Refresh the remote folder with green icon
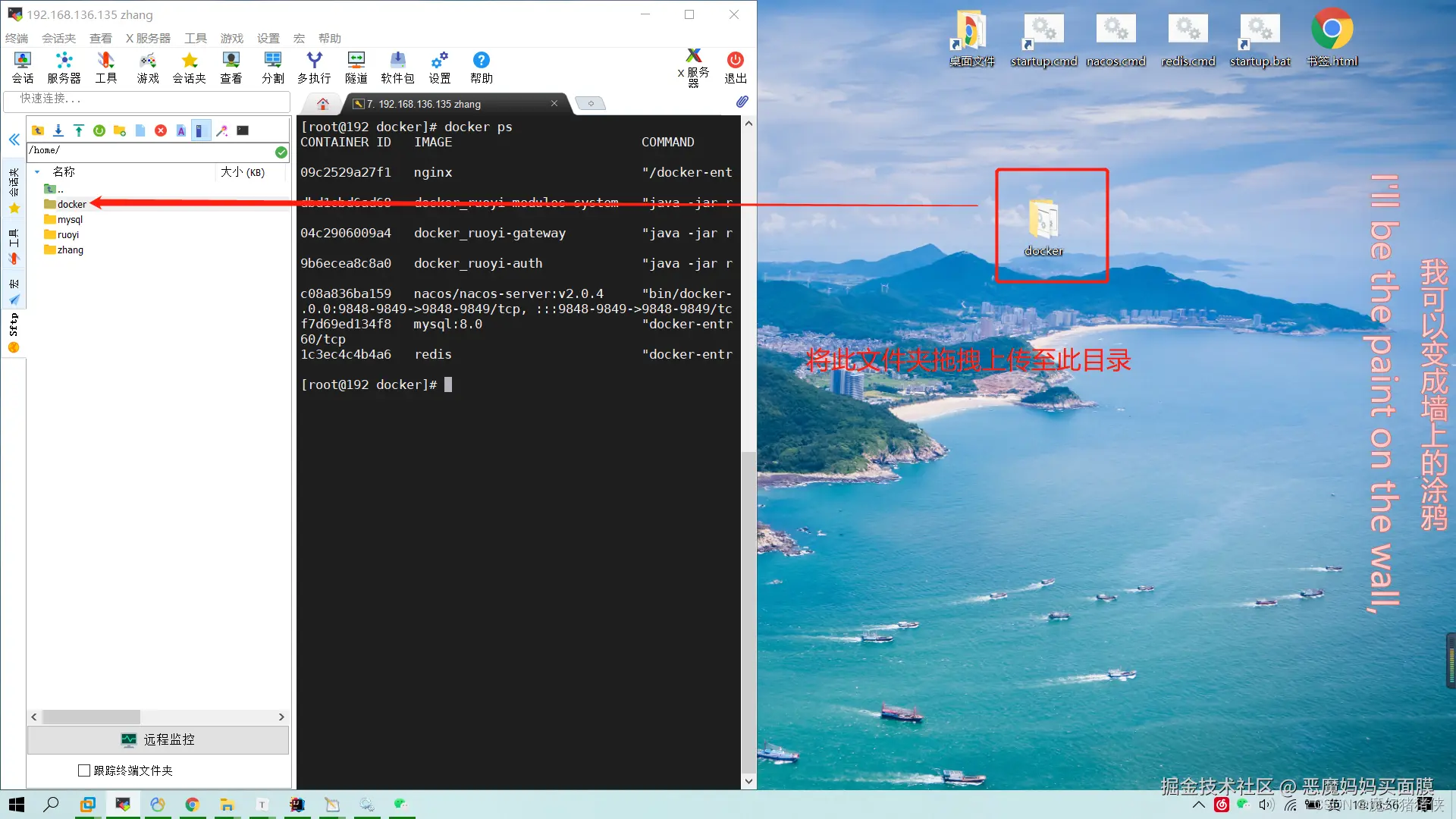The image size is (1456, 819). tap(99, 130)
